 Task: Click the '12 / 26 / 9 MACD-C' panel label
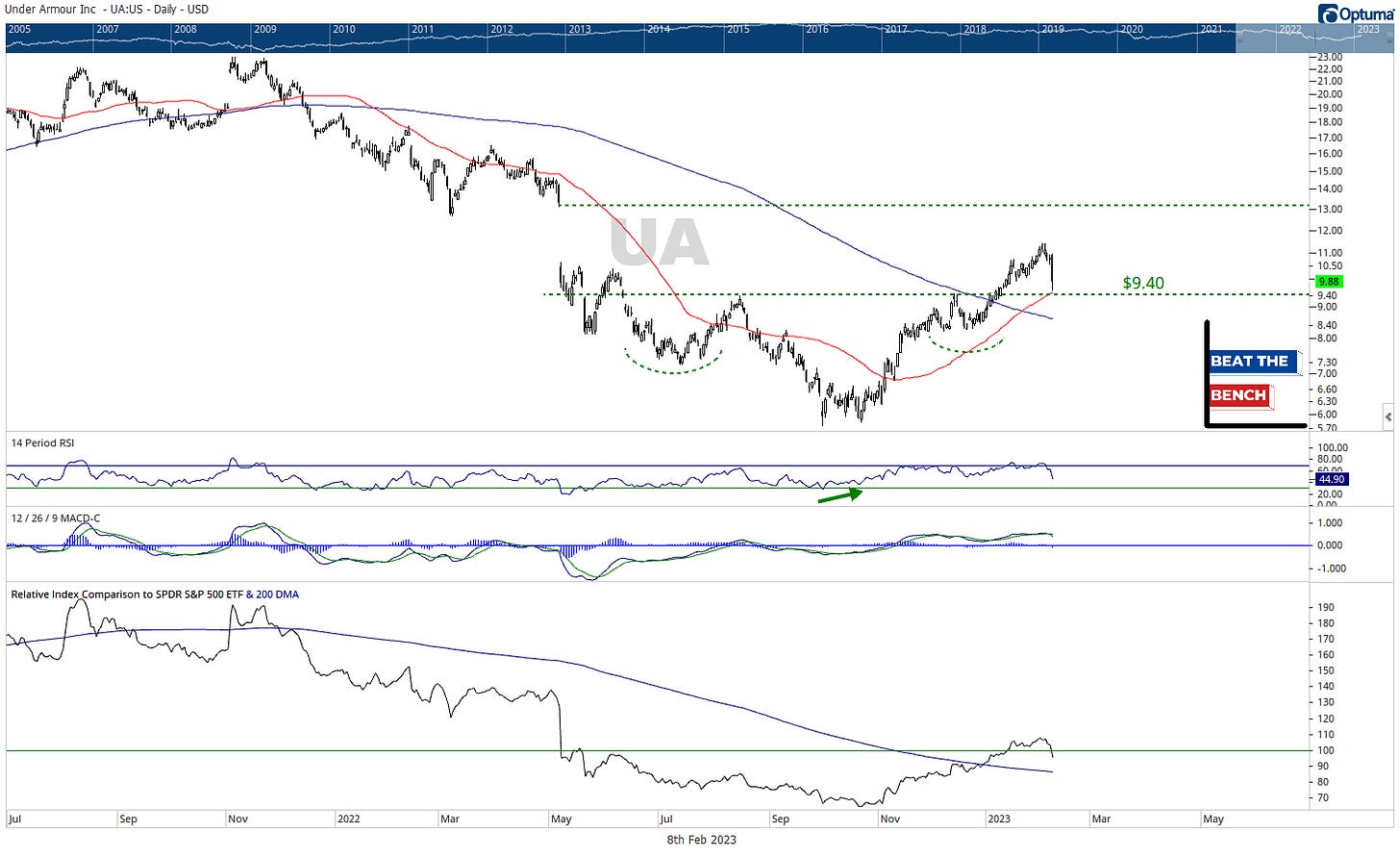point(56,518)
